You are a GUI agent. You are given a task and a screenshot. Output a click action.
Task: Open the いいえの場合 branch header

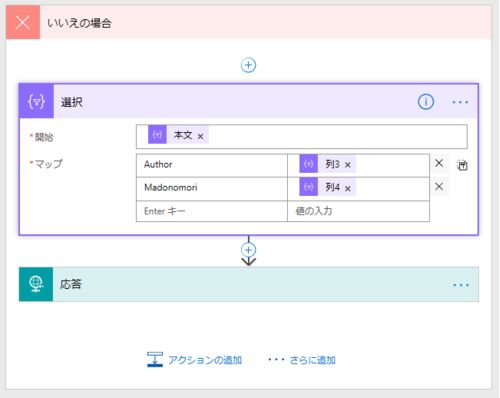click(x=248, y=22)
